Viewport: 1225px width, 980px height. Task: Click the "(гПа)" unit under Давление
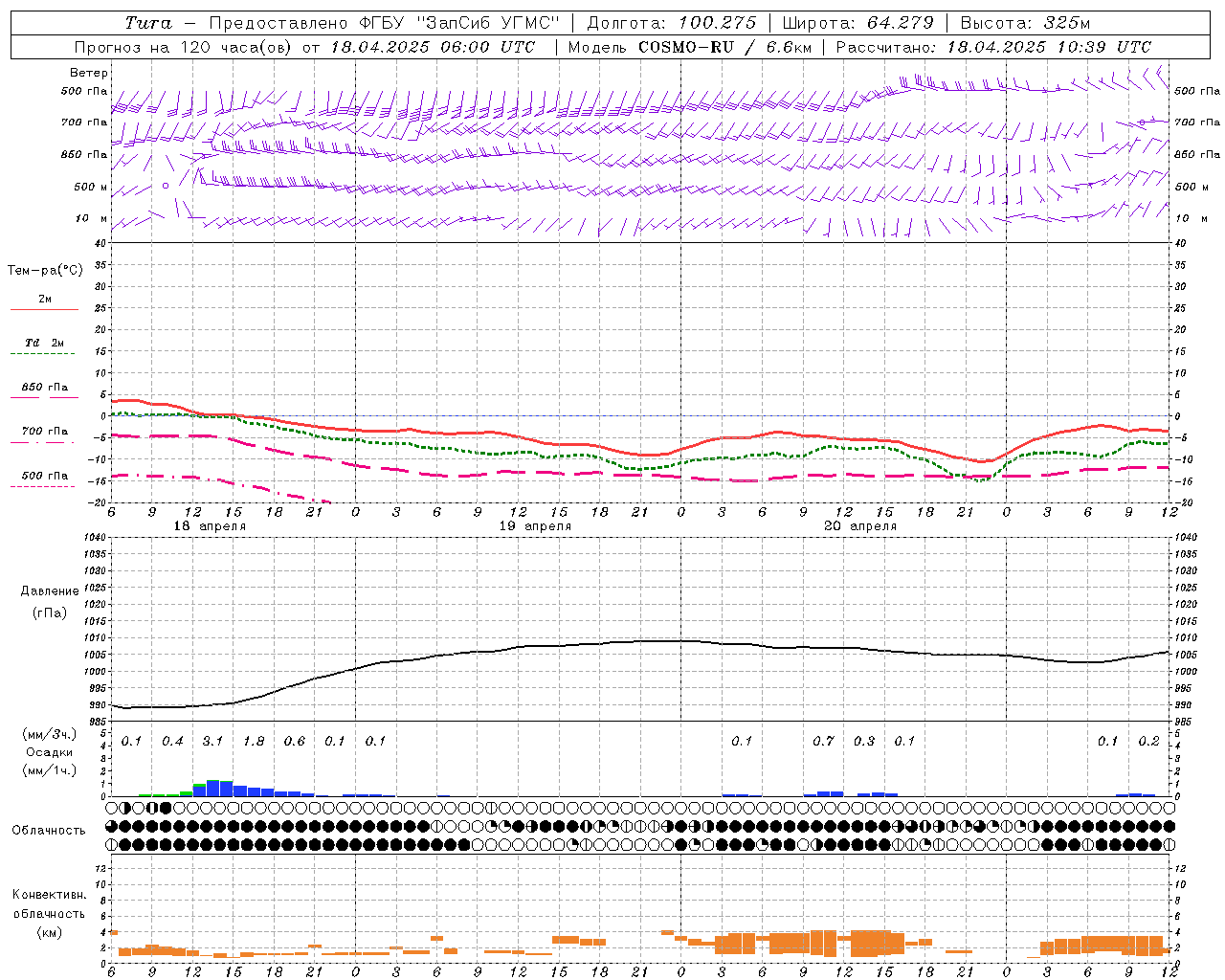tap(50, 612)
